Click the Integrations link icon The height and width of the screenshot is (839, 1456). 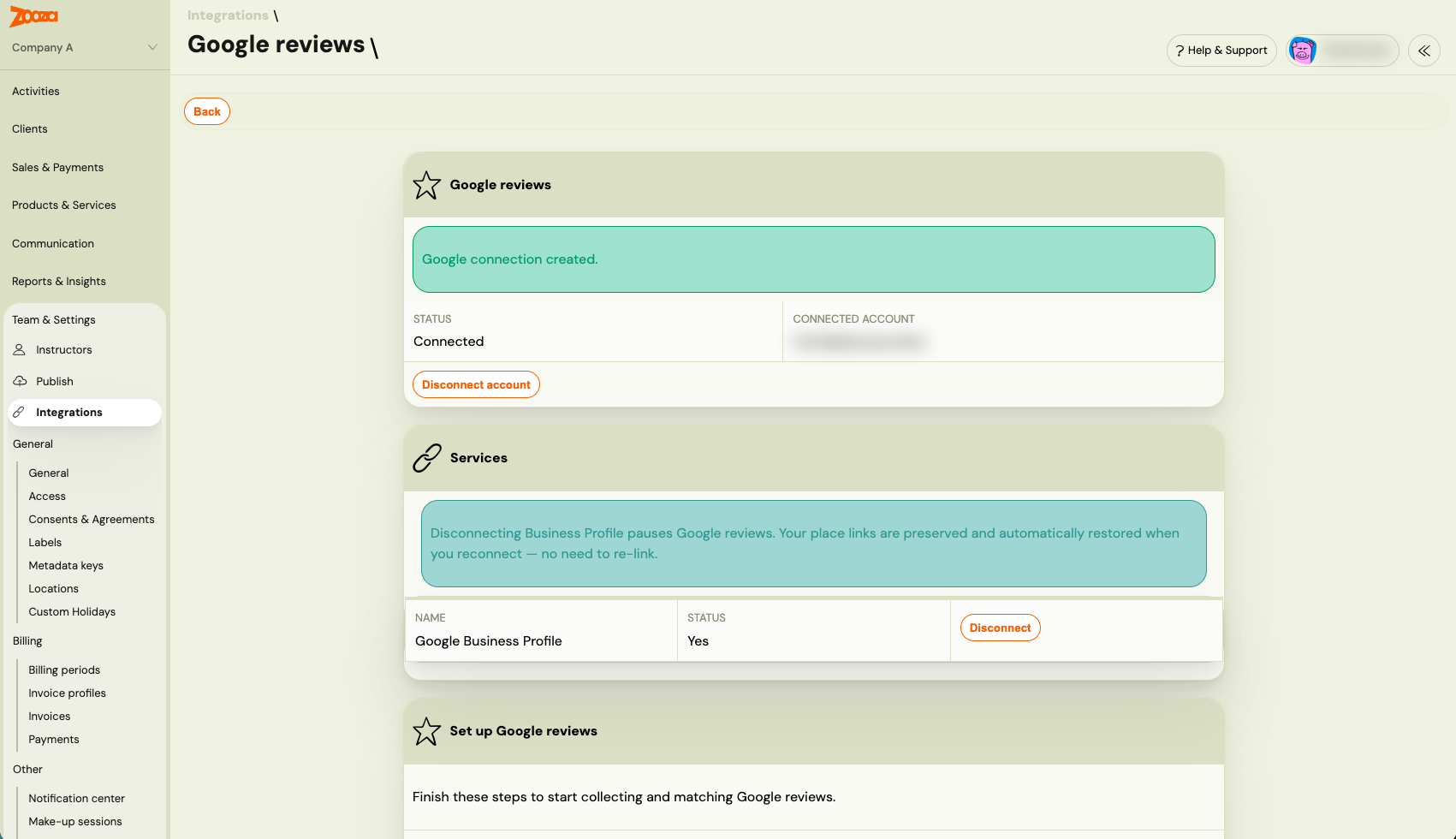pos(19,413)
